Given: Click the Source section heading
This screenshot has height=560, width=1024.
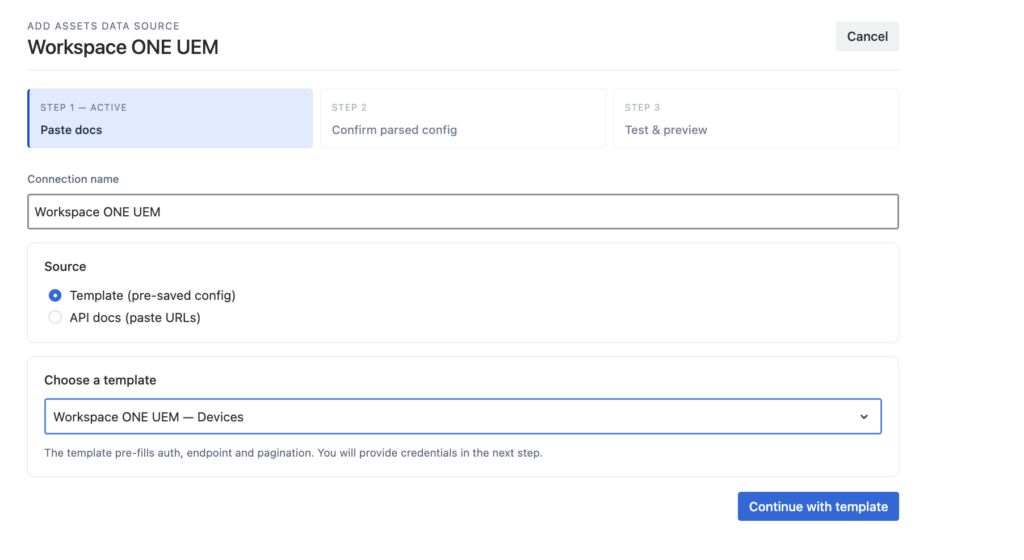Looking at the screenshot, I should coord(65,266).
